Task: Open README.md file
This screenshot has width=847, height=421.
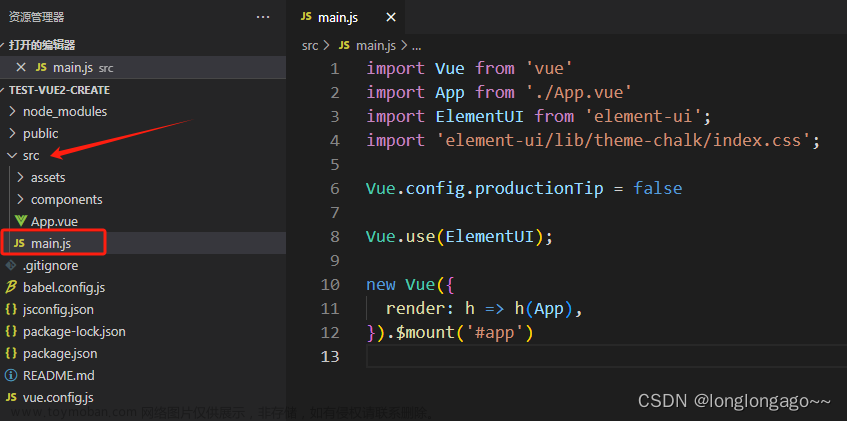Action: [x=58, y=375]
